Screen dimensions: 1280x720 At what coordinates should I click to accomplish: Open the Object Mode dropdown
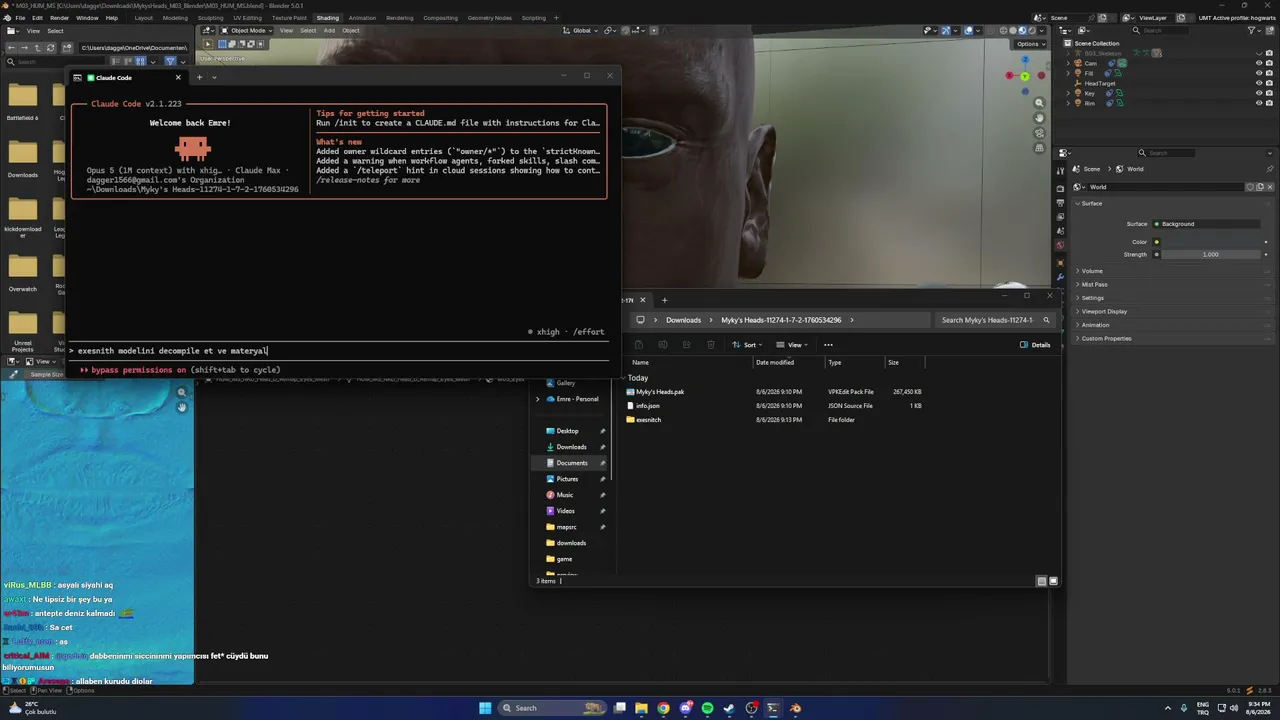pos(246,30)
